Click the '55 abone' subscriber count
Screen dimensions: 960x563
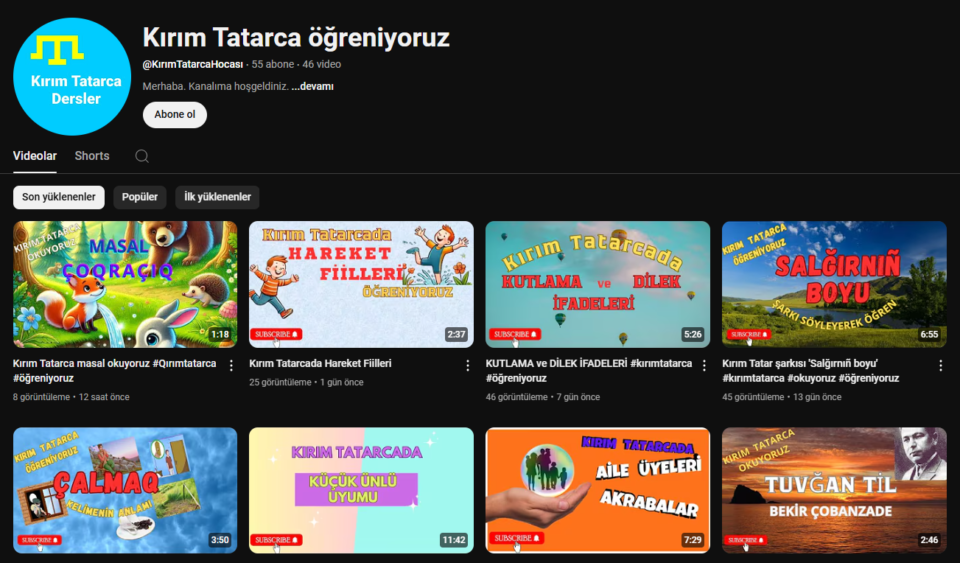point(272,64)
